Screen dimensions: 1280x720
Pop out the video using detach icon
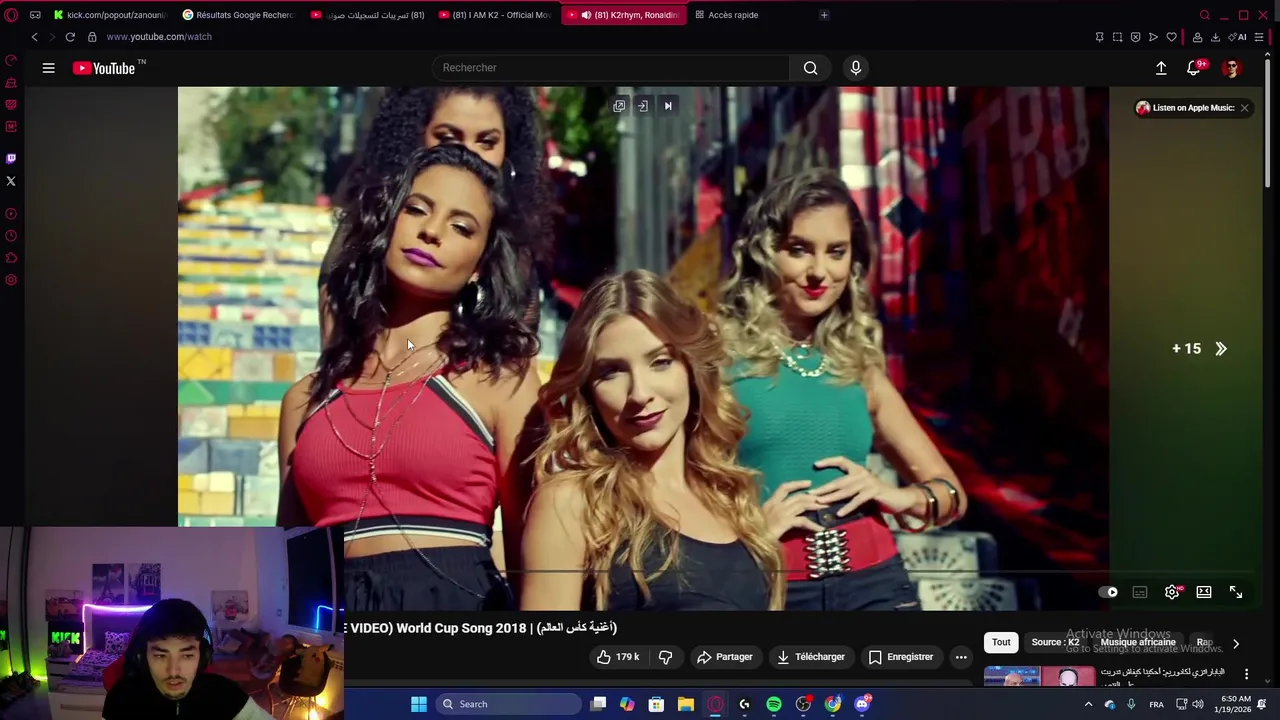619,106
